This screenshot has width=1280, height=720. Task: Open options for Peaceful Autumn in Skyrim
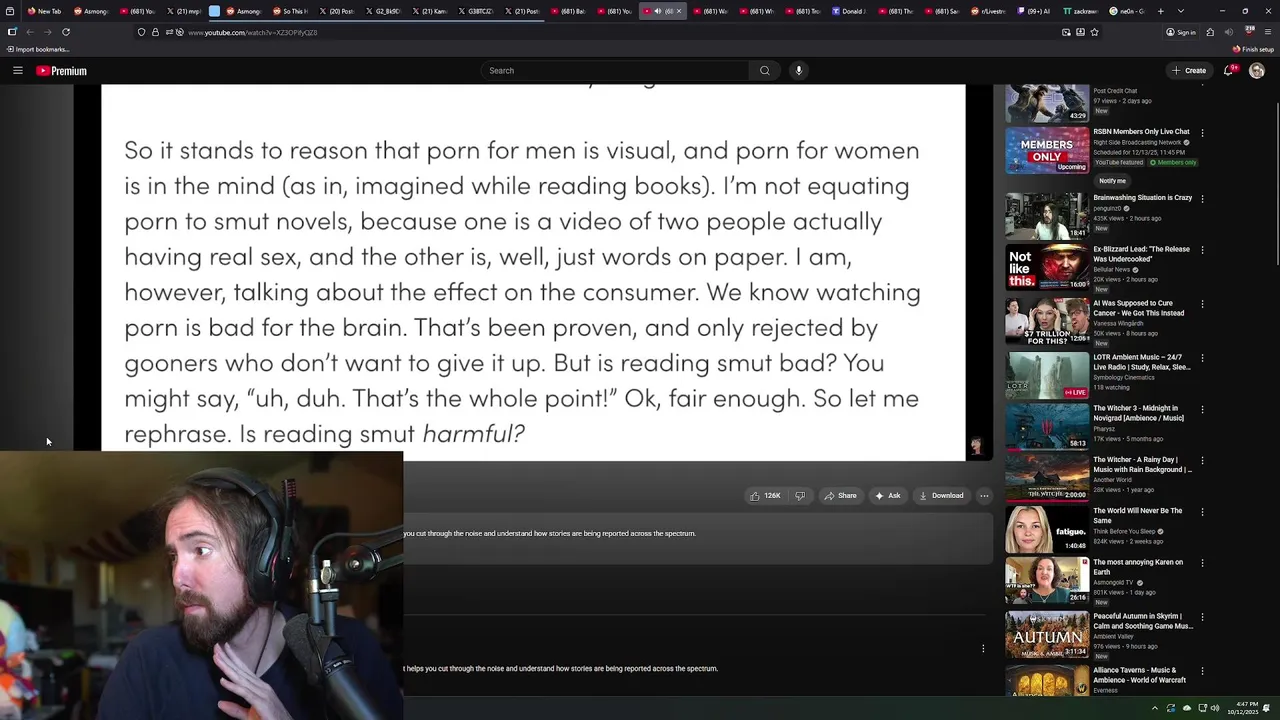pyautogui.click(x=1202, y=617)
